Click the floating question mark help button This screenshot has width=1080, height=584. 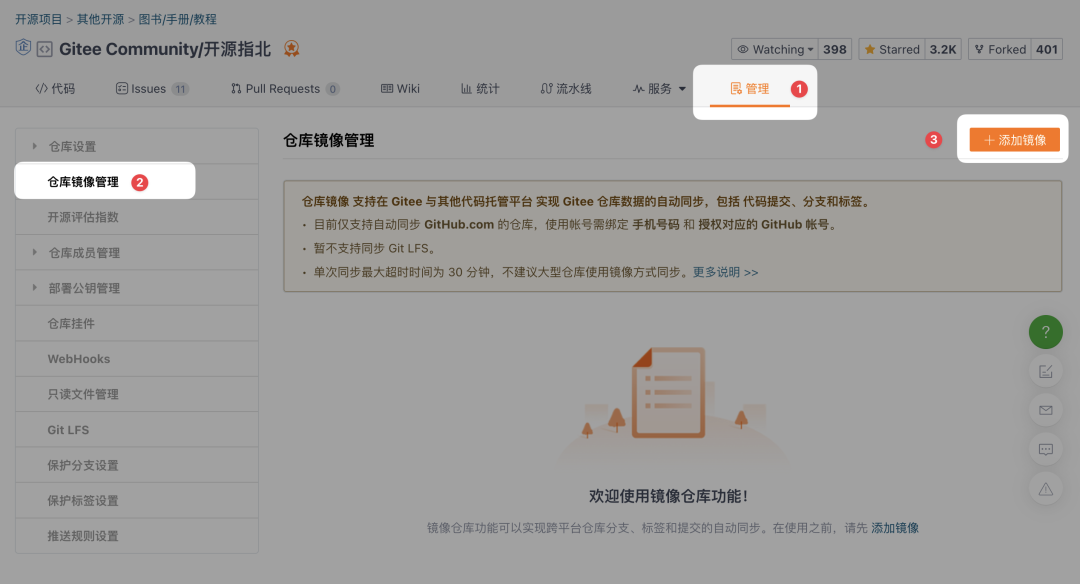coord(1046,332)
